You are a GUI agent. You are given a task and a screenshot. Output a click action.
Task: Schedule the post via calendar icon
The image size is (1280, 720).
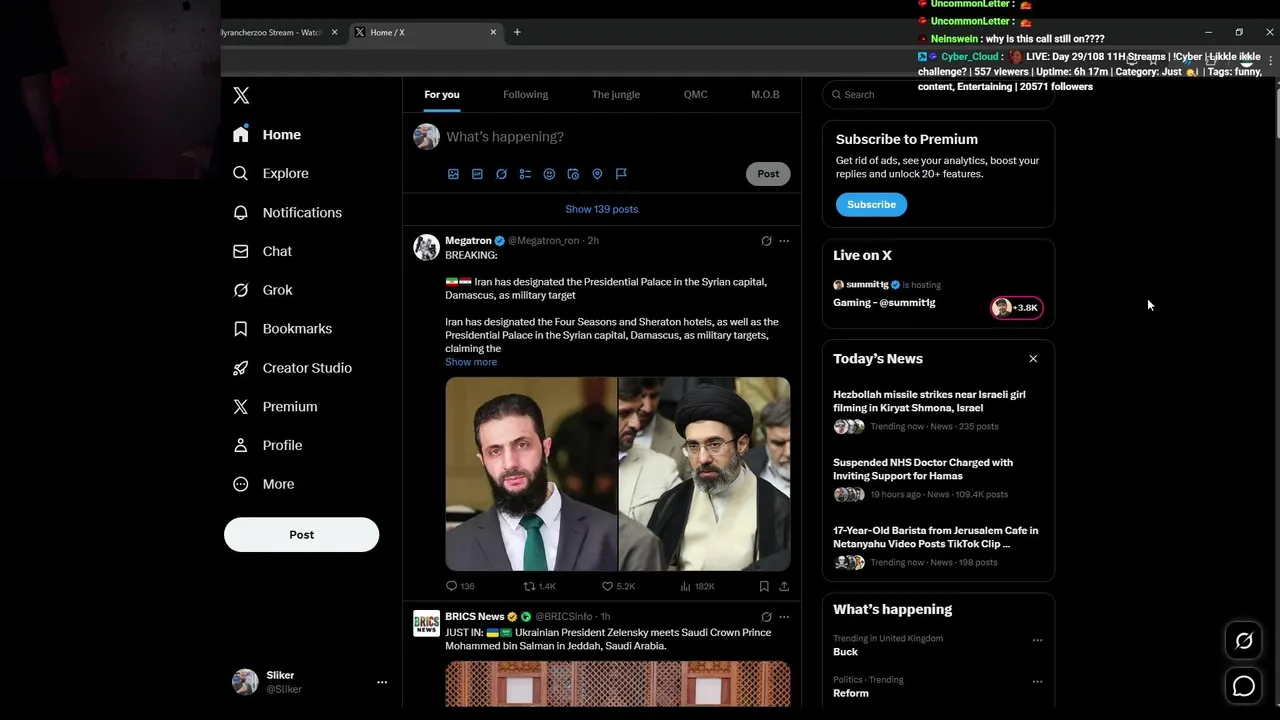tap(573, 174)
